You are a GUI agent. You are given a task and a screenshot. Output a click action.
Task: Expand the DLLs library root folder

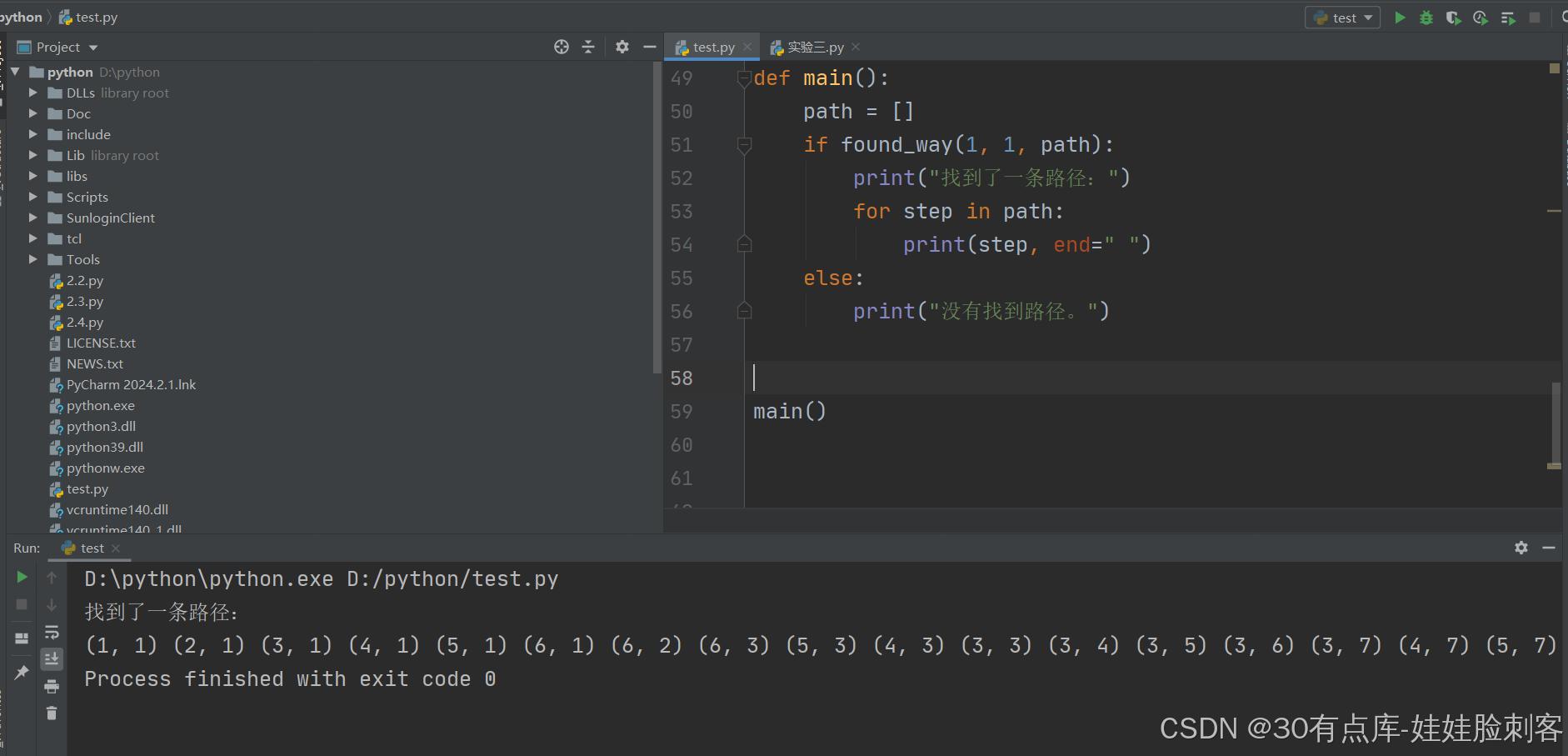tap(33, 93)
